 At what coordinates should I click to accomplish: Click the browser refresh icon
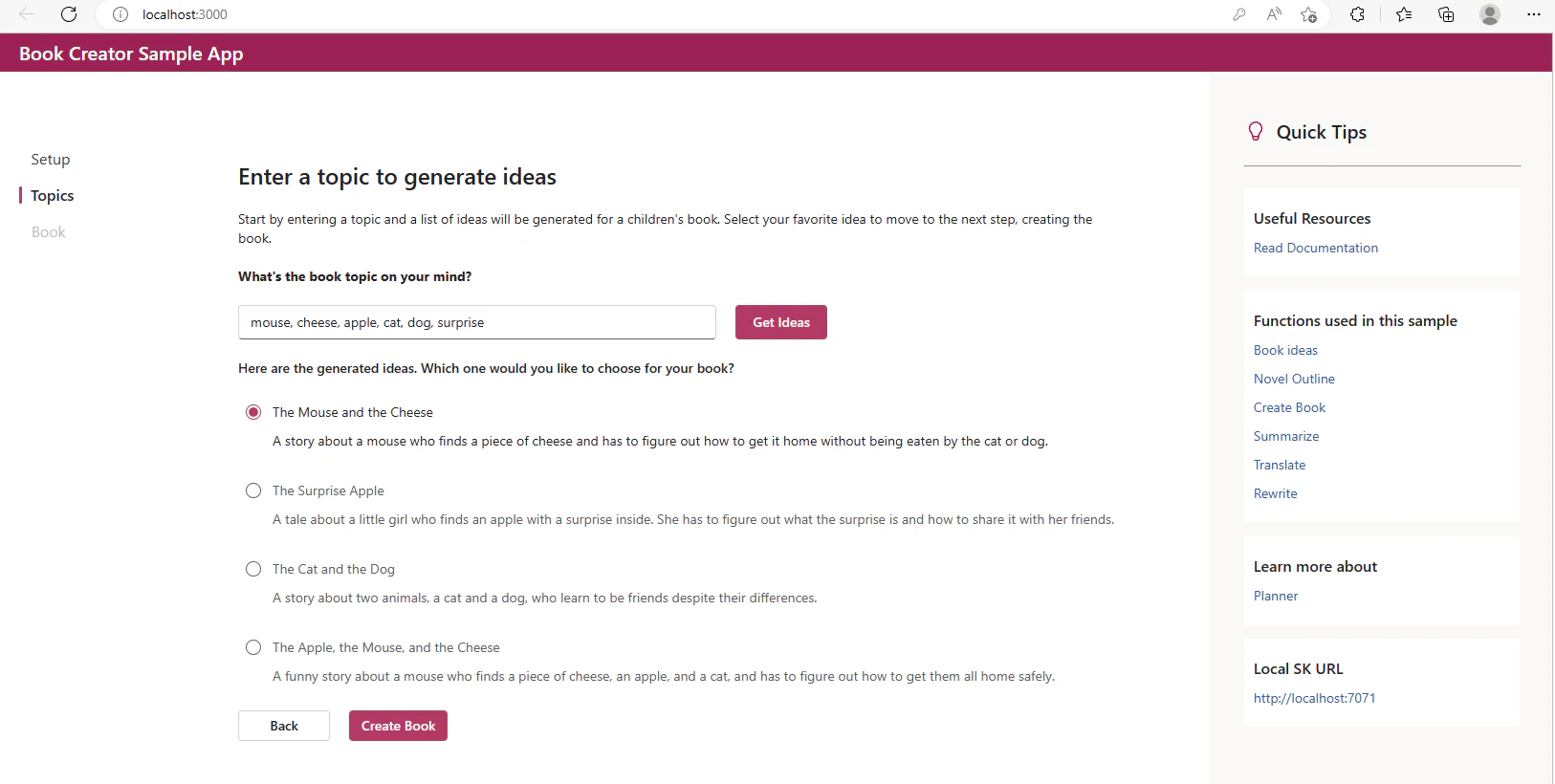click(x=69, y=14)
